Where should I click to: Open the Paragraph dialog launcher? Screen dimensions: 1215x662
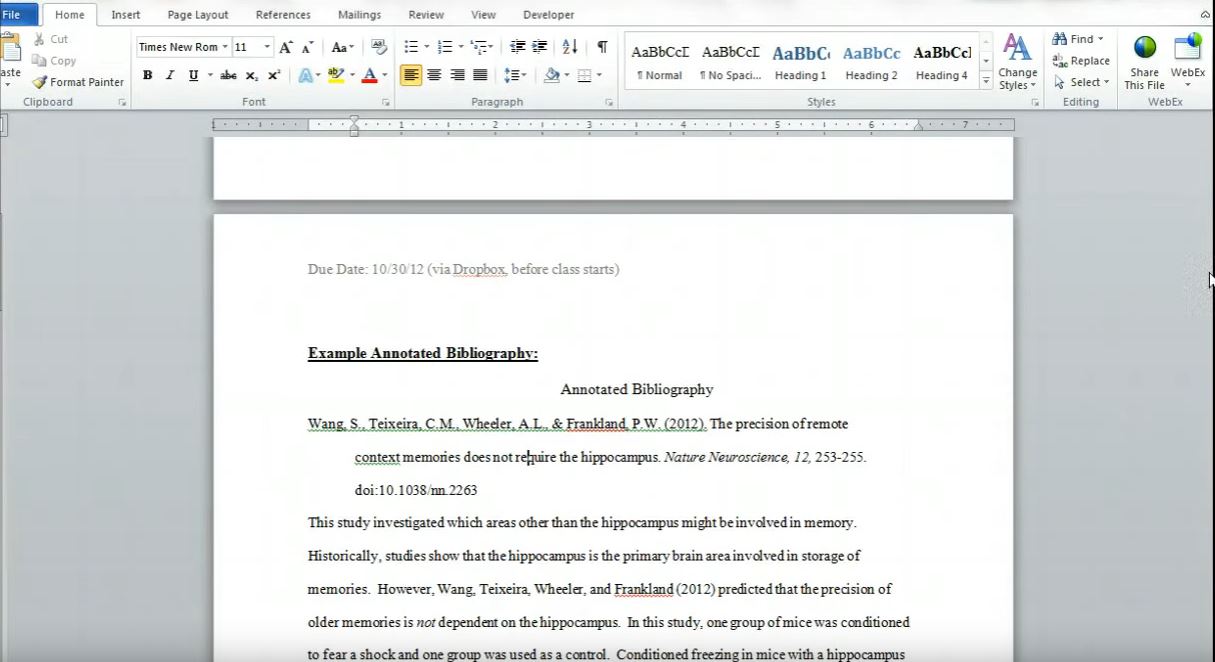pyautogui.click(x=609, y=103)
